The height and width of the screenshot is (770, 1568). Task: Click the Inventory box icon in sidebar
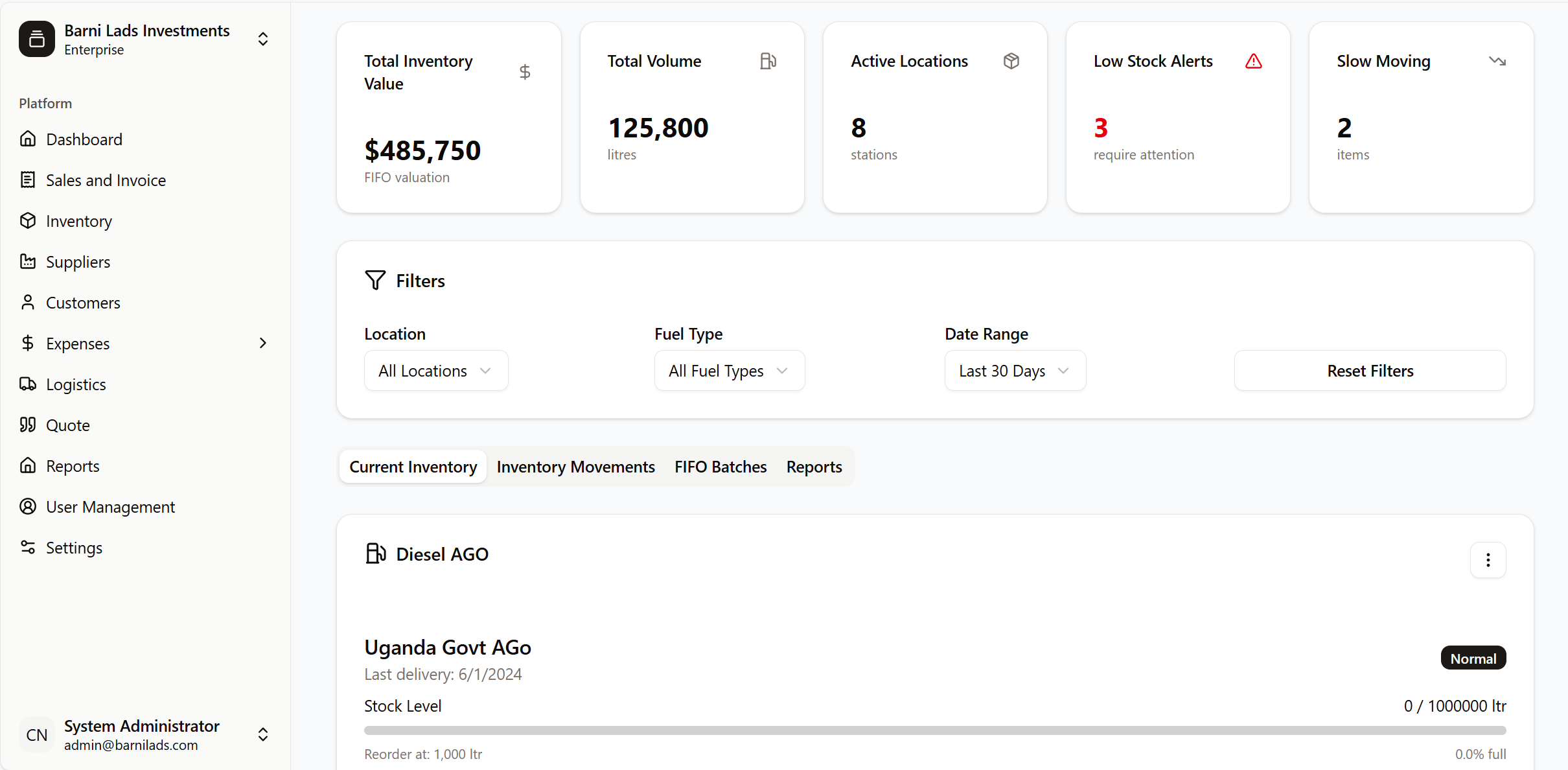coord(28,220)
